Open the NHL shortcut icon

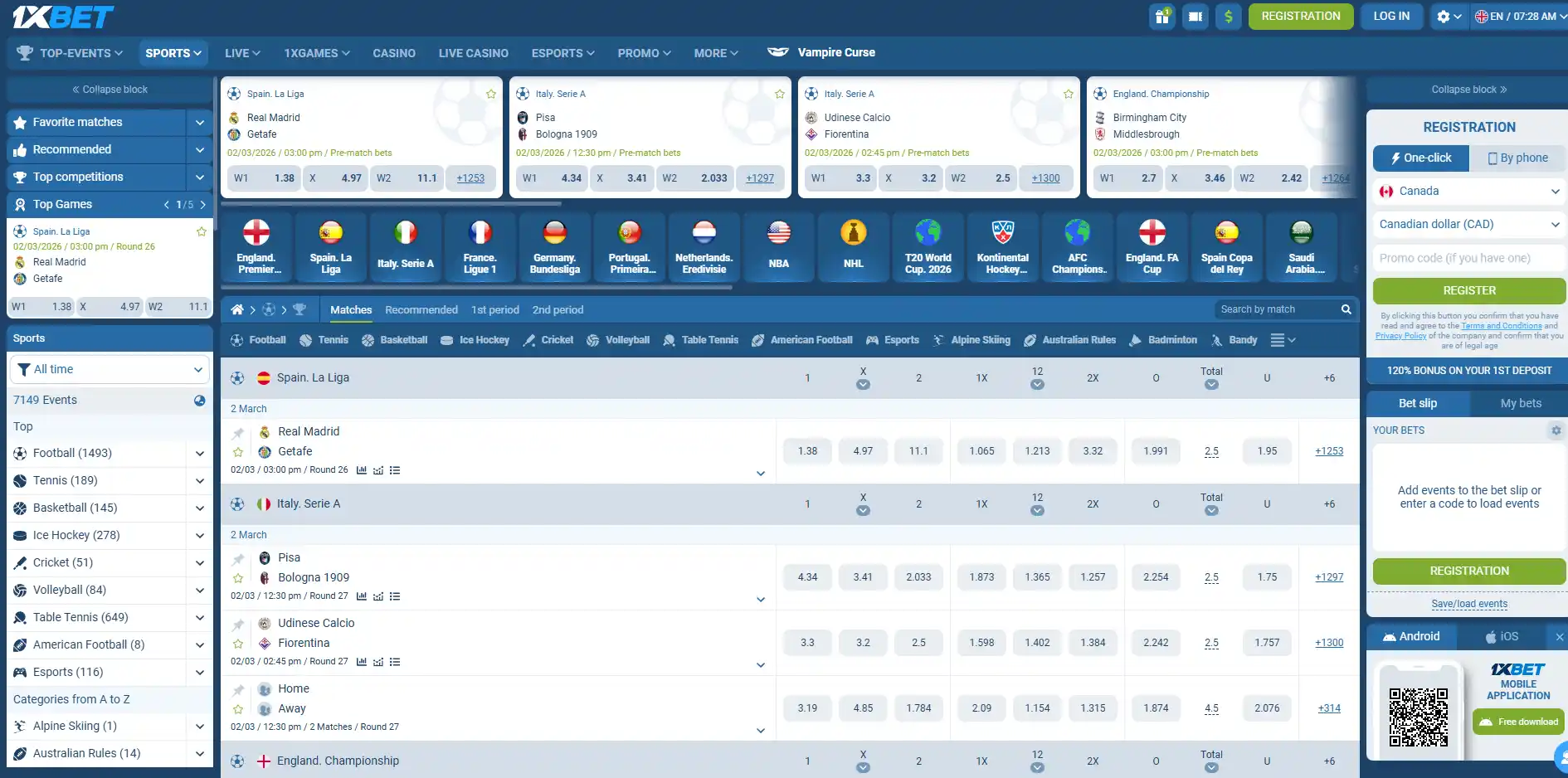tap(854, 247)
